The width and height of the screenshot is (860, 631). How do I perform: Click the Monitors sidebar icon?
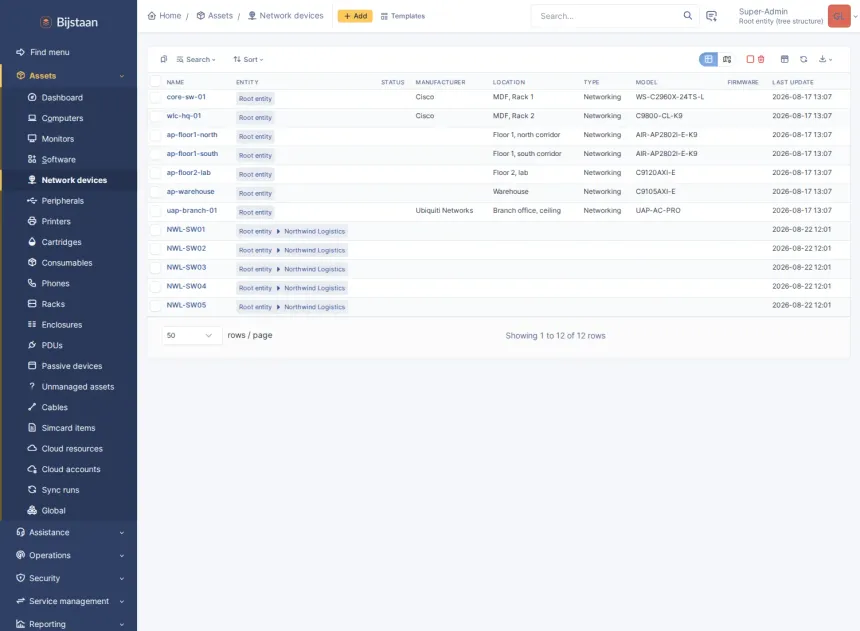(32, 138)
